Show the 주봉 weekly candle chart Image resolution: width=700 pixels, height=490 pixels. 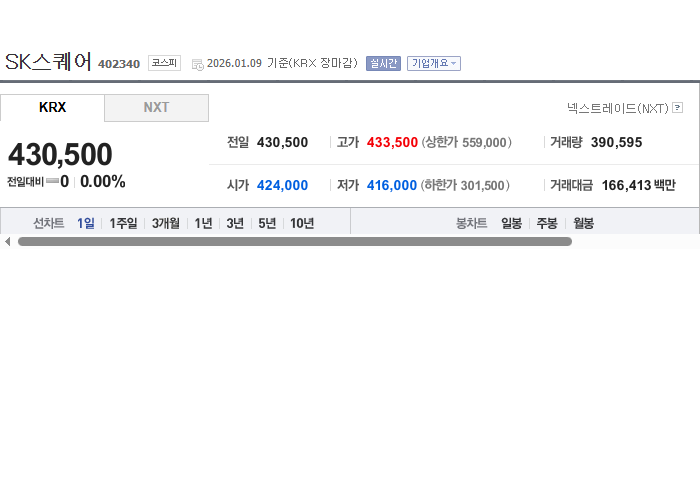[x=547, y=223]
